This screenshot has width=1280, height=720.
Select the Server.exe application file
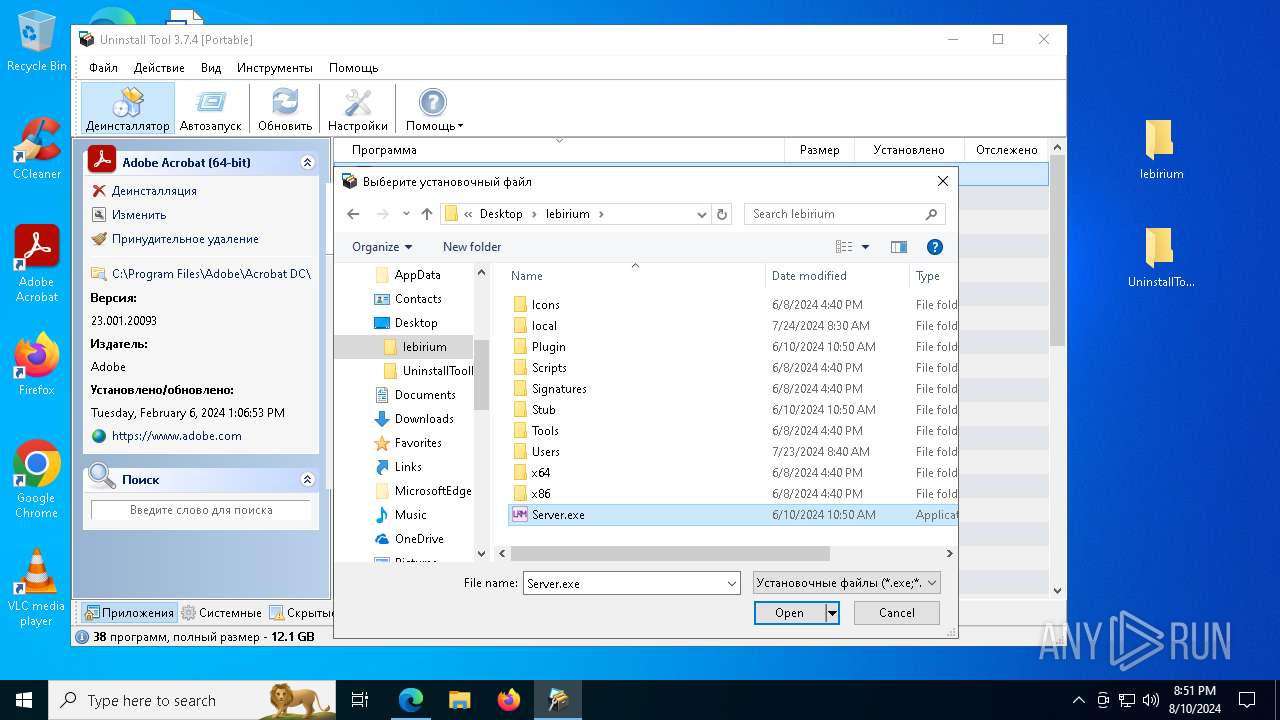tap(732, 515)
